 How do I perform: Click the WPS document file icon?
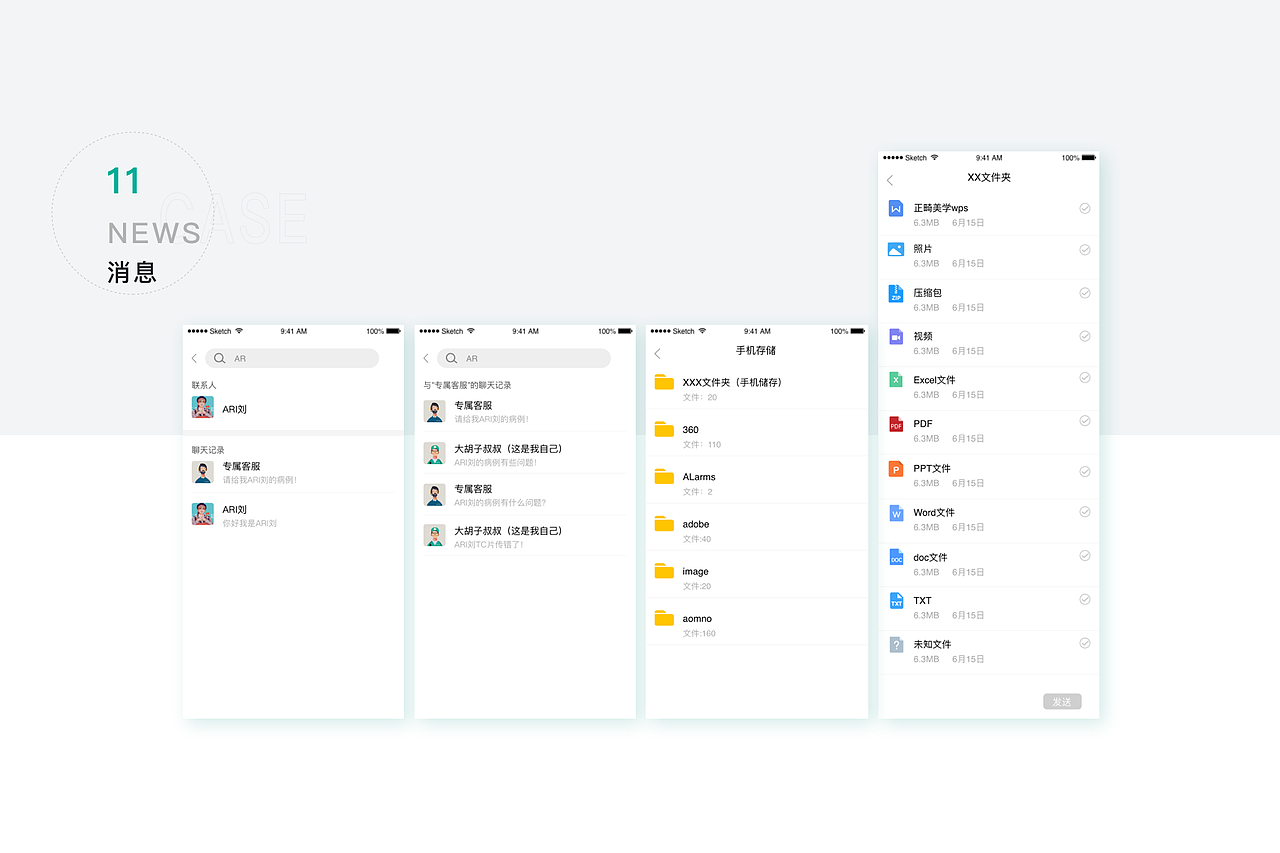[x=896, y=208]
